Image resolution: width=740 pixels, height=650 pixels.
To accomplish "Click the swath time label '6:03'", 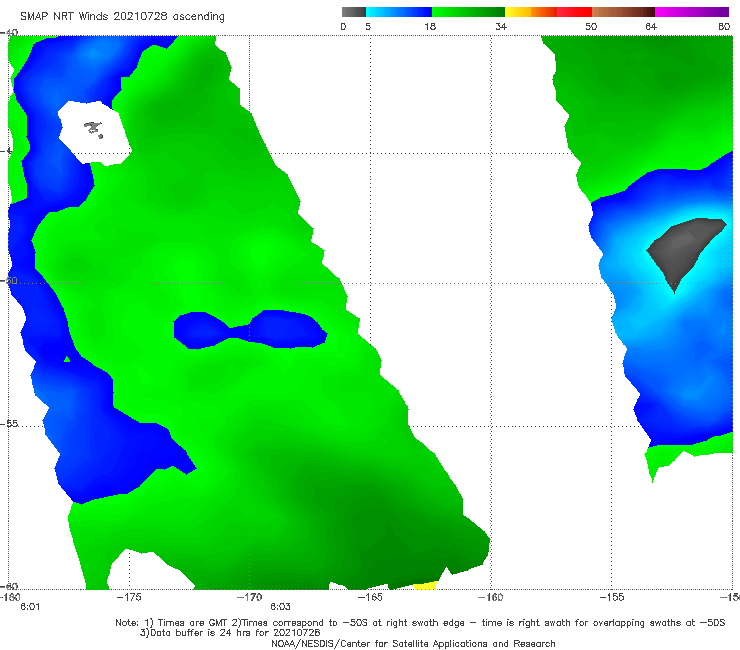I will pos(280,607).
